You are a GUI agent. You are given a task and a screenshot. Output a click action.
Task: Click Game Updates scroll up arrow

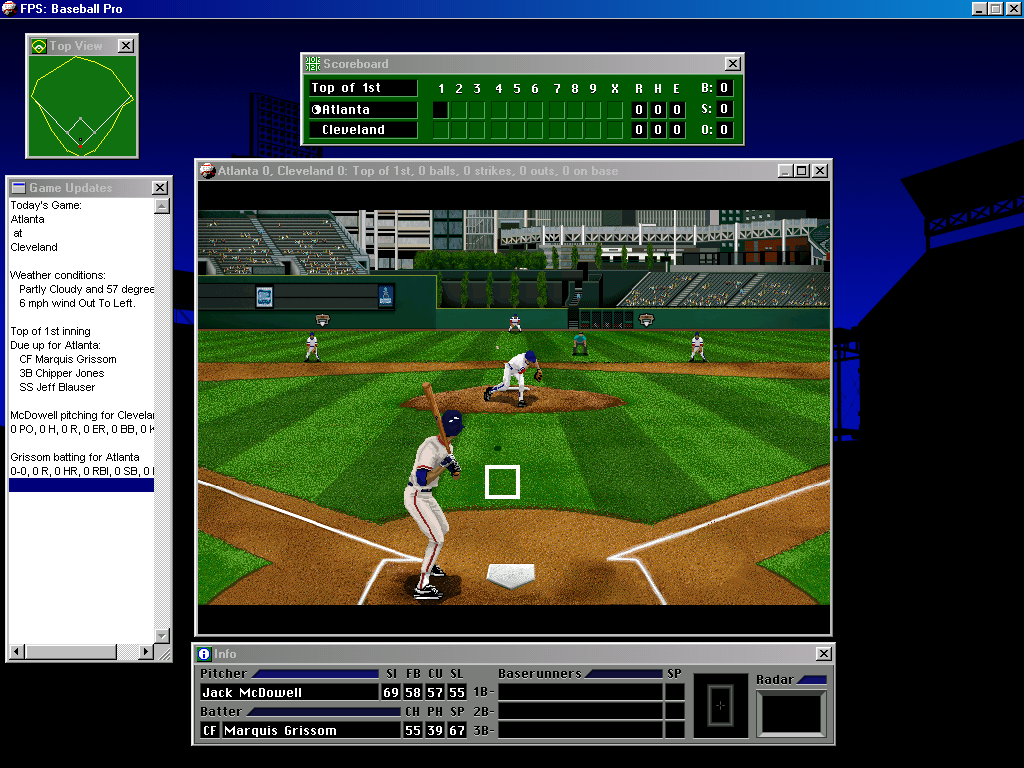pos(162,206)
